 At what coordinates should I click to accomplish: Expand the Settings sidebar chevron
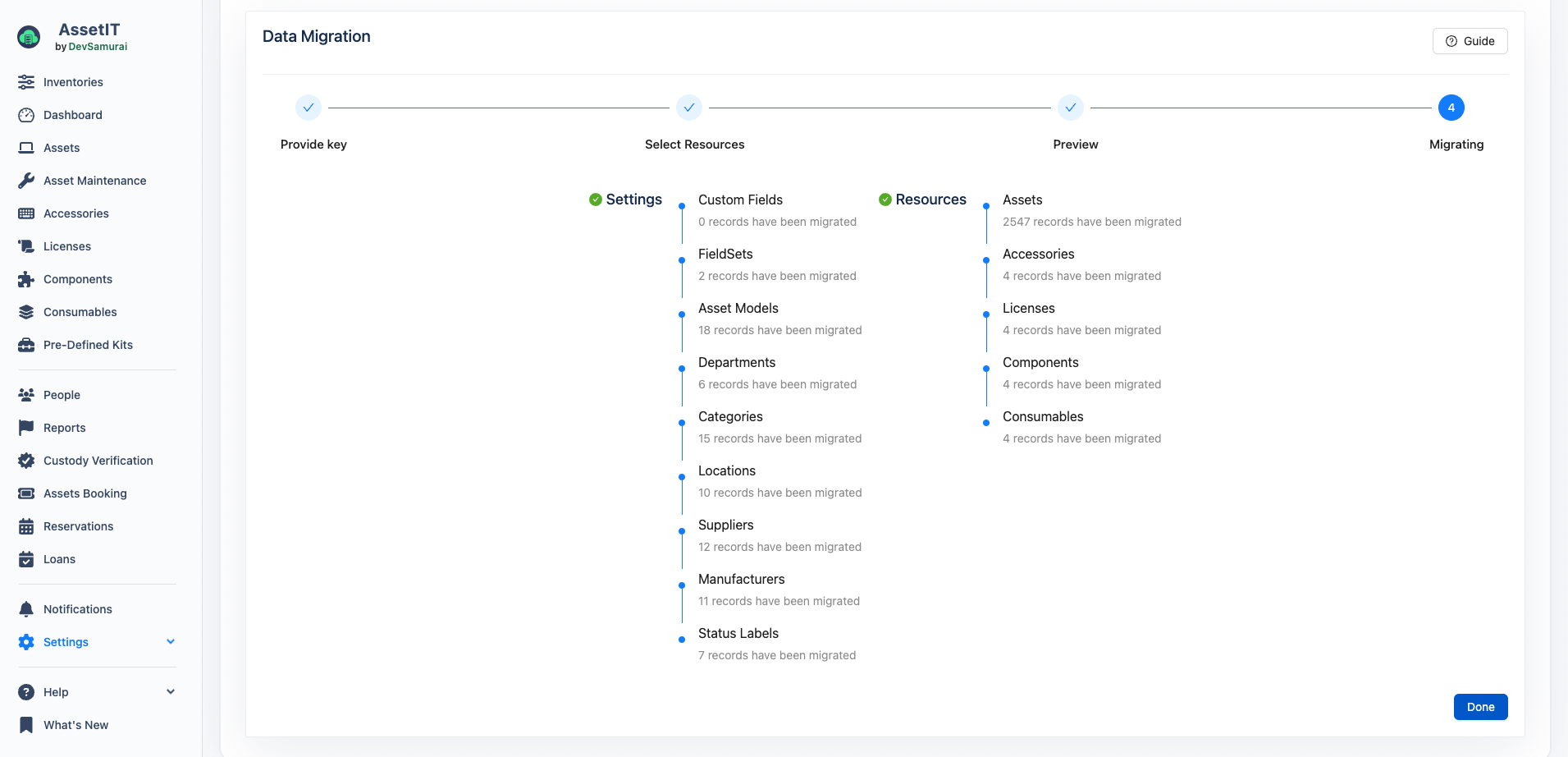tap(171, 642)
